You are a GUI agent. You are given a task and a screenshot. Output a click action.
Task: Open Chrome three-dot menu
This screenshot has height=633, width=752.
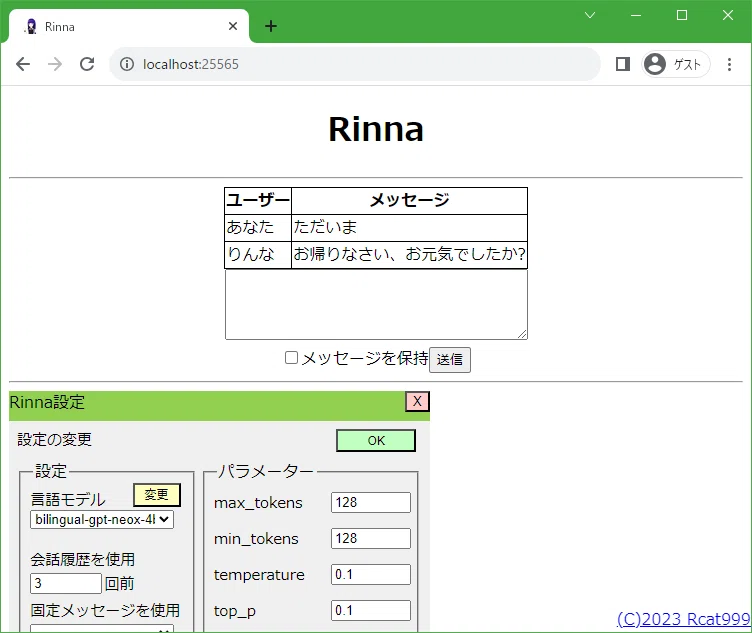click(x=729, y=64)
